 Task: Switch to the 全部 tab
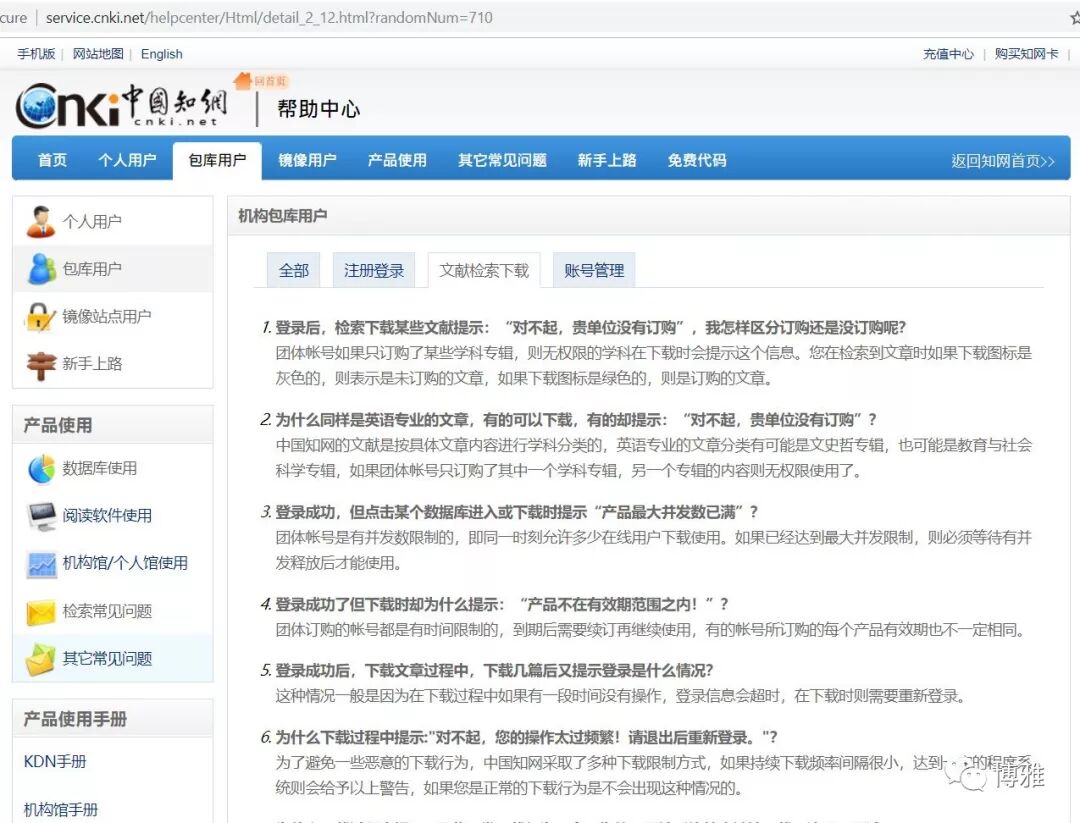[x=293, y=270]
